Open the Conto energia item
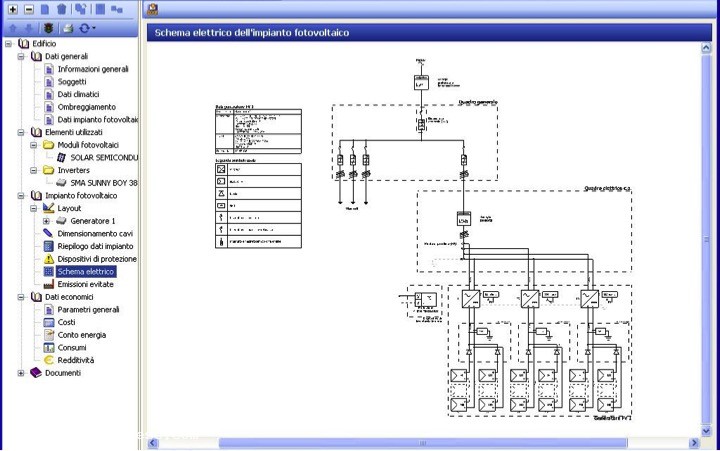720x451 pixels. pyautogui.click(x=81, y=335)
